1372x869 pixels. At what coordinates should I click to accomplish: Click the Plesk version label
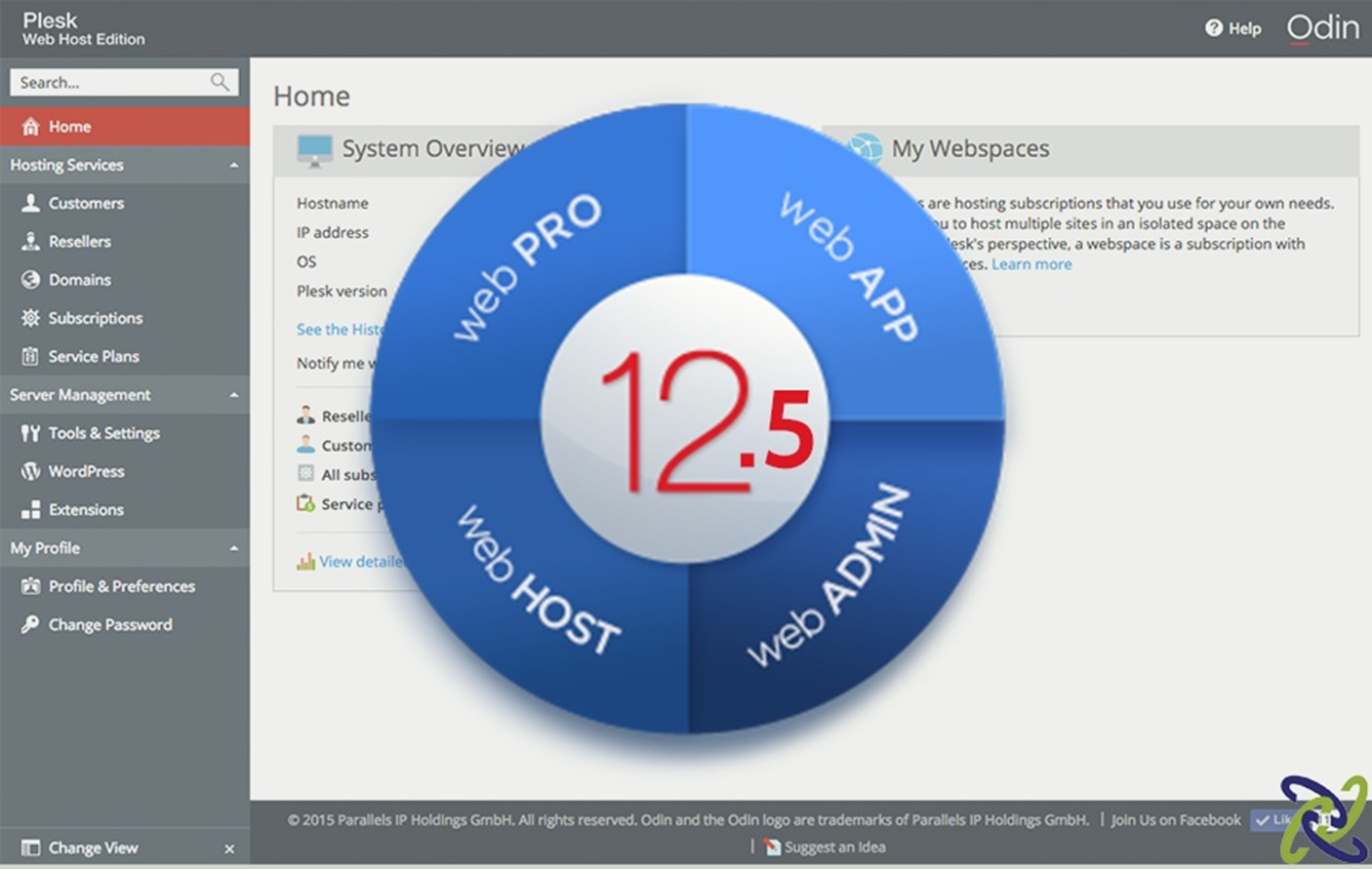[342, 291]
